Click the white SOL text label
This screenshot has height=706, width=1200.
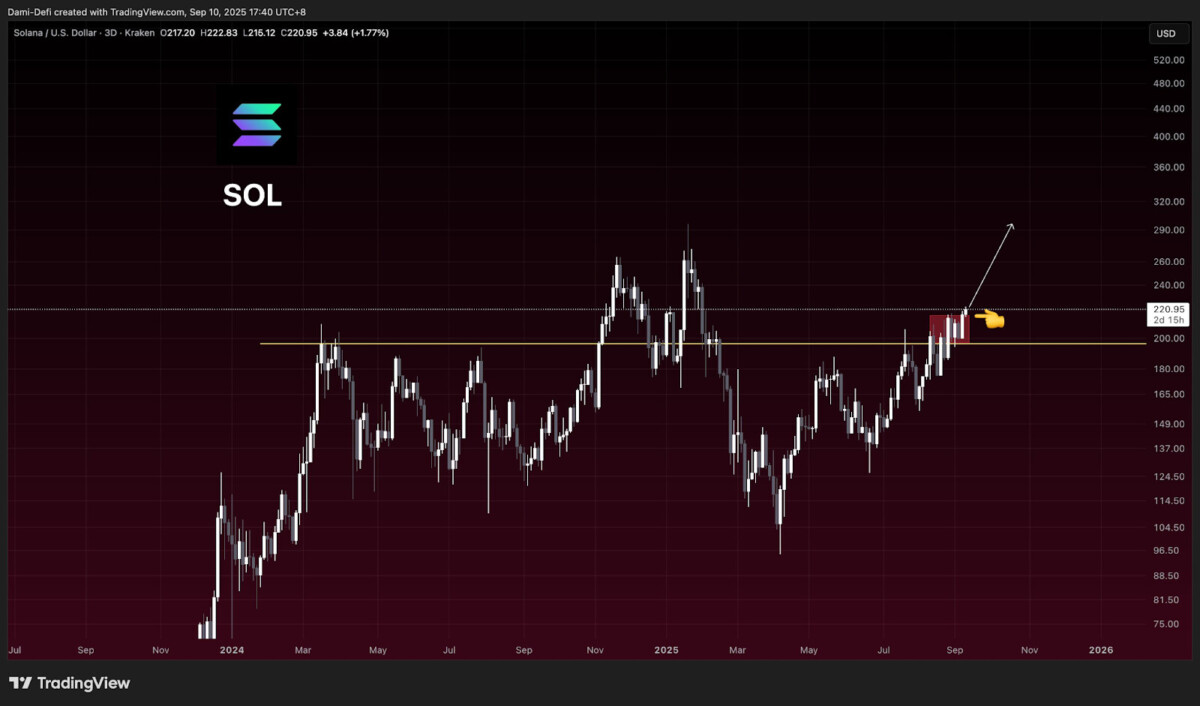tap(252, 196)
